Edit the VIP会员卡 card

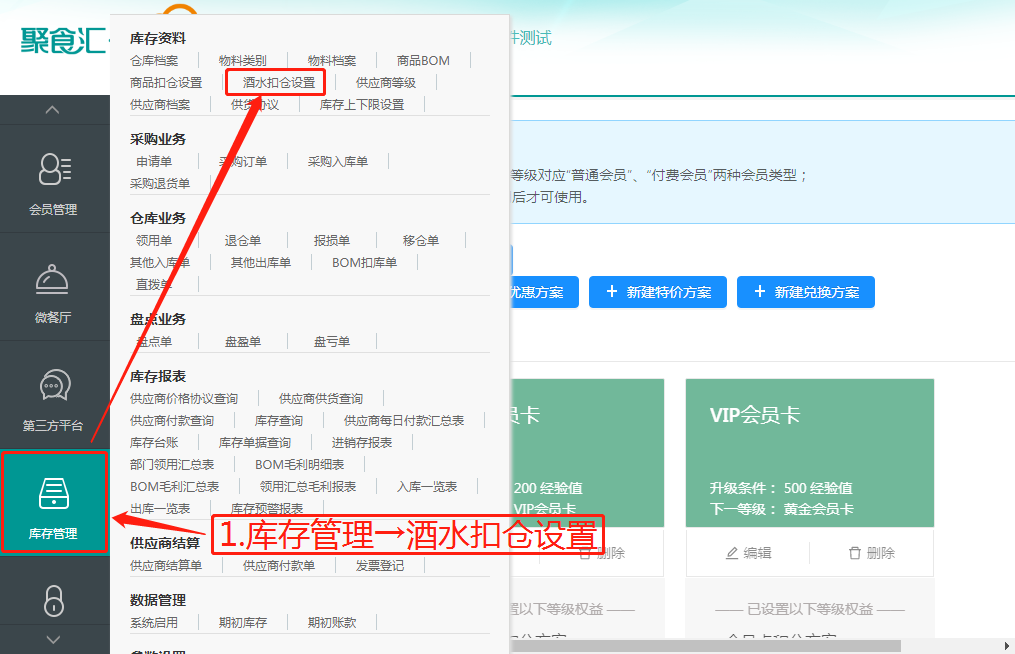[x=748, y=553]
